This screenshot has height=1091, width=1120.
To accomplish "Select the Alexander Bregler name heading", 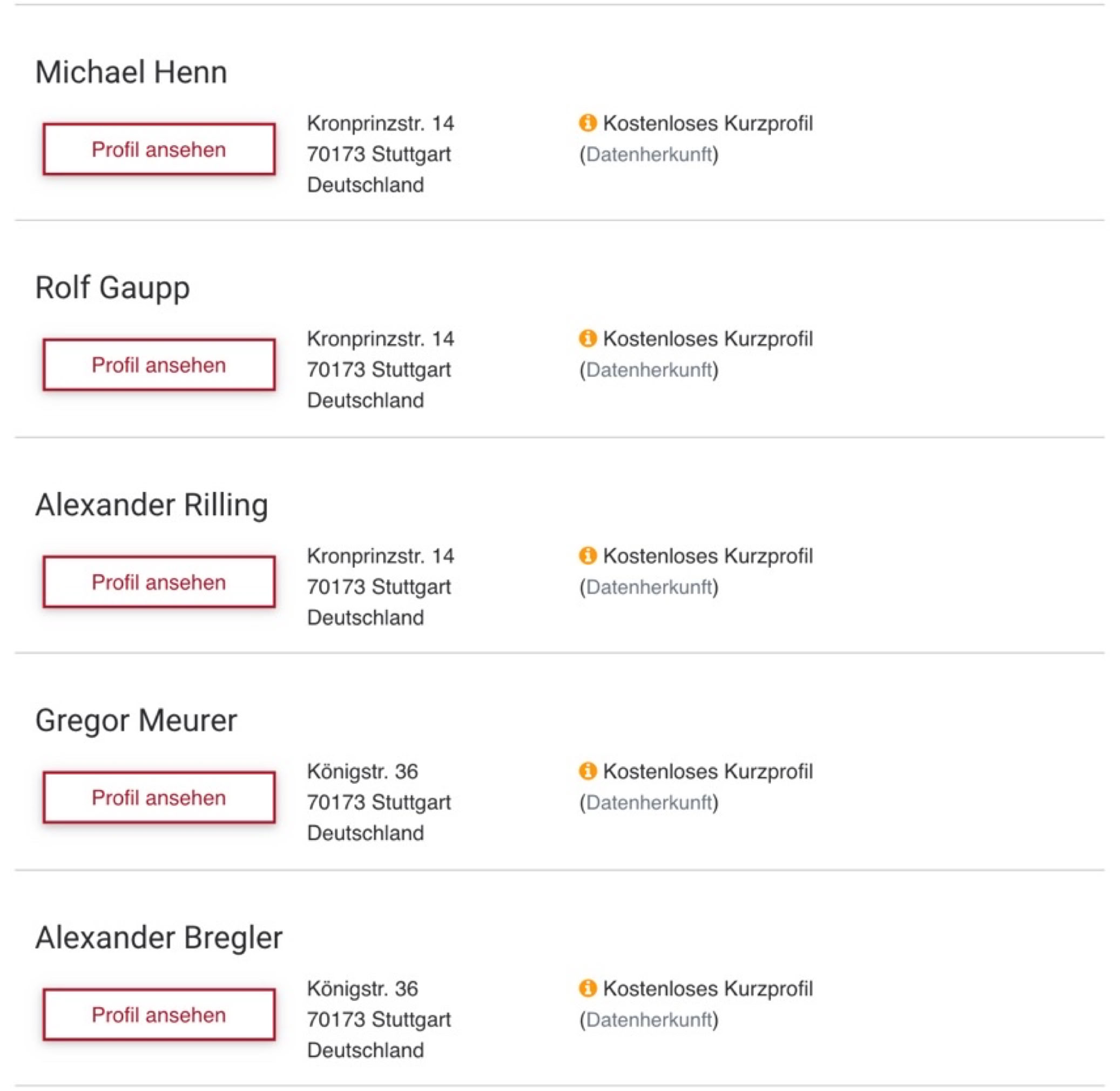I will tap(159, 938).
